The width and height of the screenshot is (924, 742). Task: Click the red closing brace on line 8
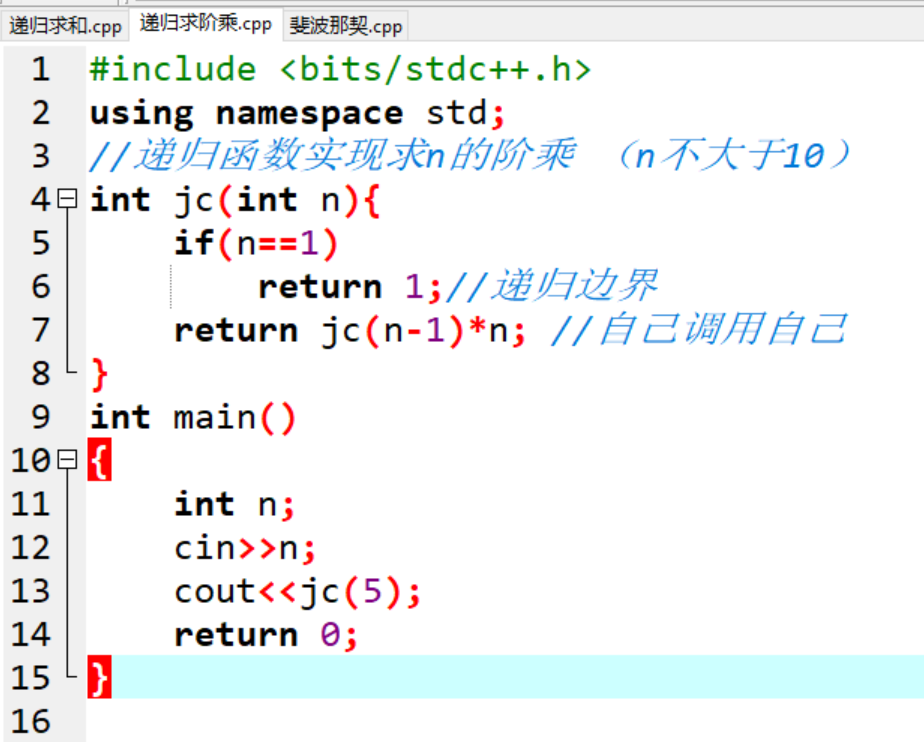99,374
